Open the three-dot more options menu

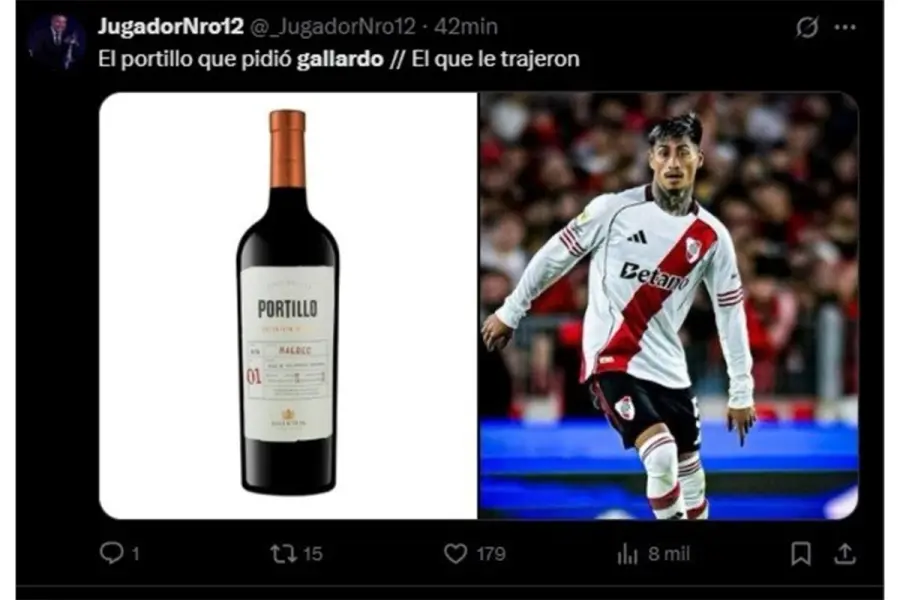click(x=845, y=27)
